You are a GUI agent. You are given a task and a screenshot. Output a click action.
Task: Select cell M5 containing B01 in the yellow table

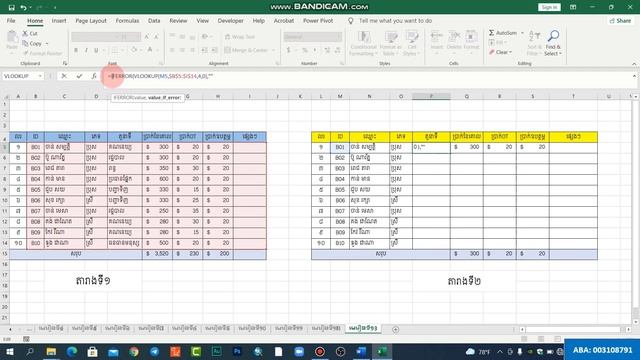[340, 147]
